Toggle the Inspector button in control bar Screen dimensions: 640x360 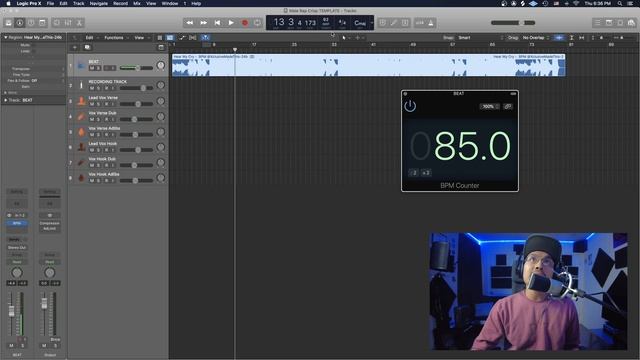pos(20,23)
